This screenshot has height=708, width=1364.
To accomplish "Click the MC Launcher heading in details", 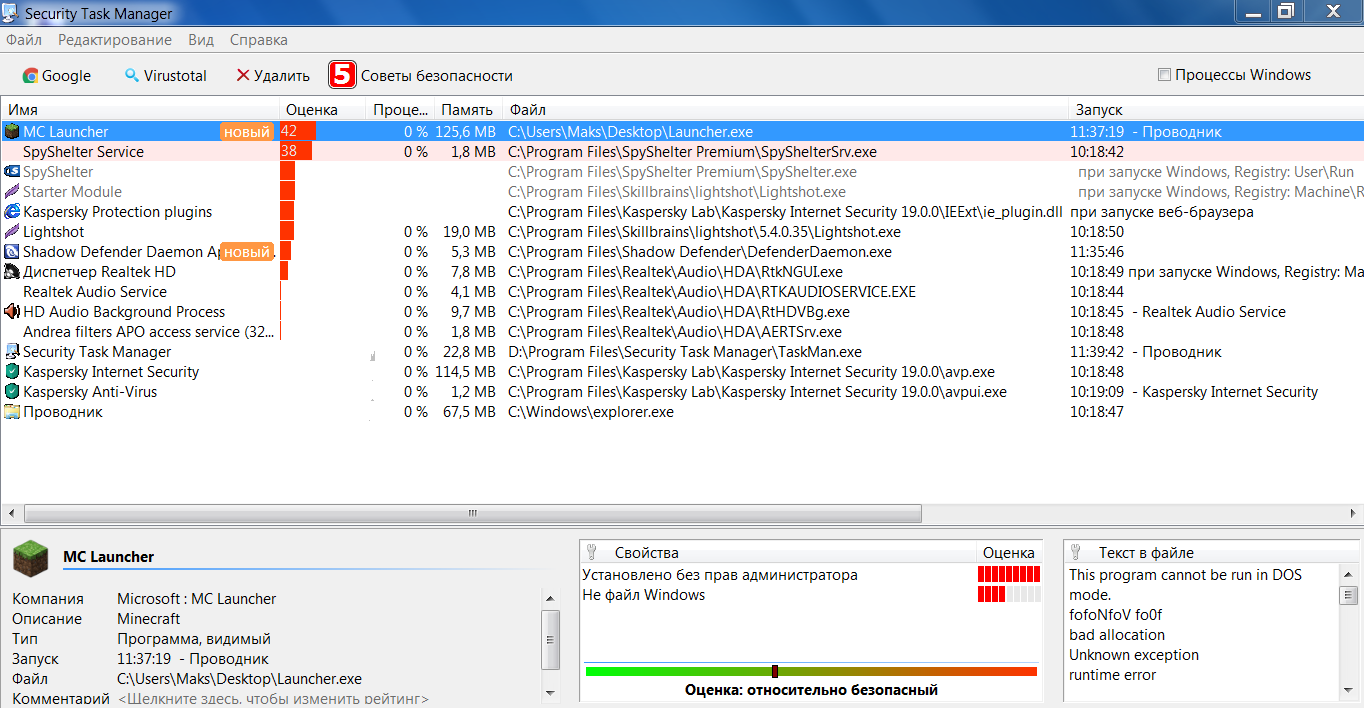I will [x=108, y=556].
